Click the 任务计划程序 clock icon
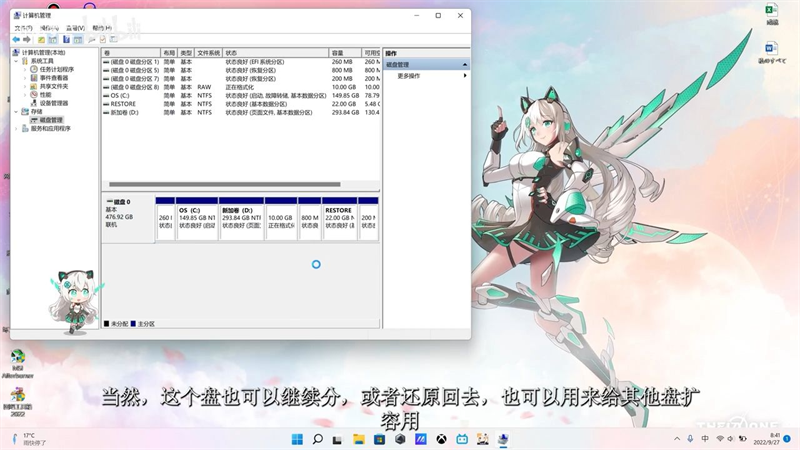This screenshot has height=450, width=800. [x=34, y=69]
